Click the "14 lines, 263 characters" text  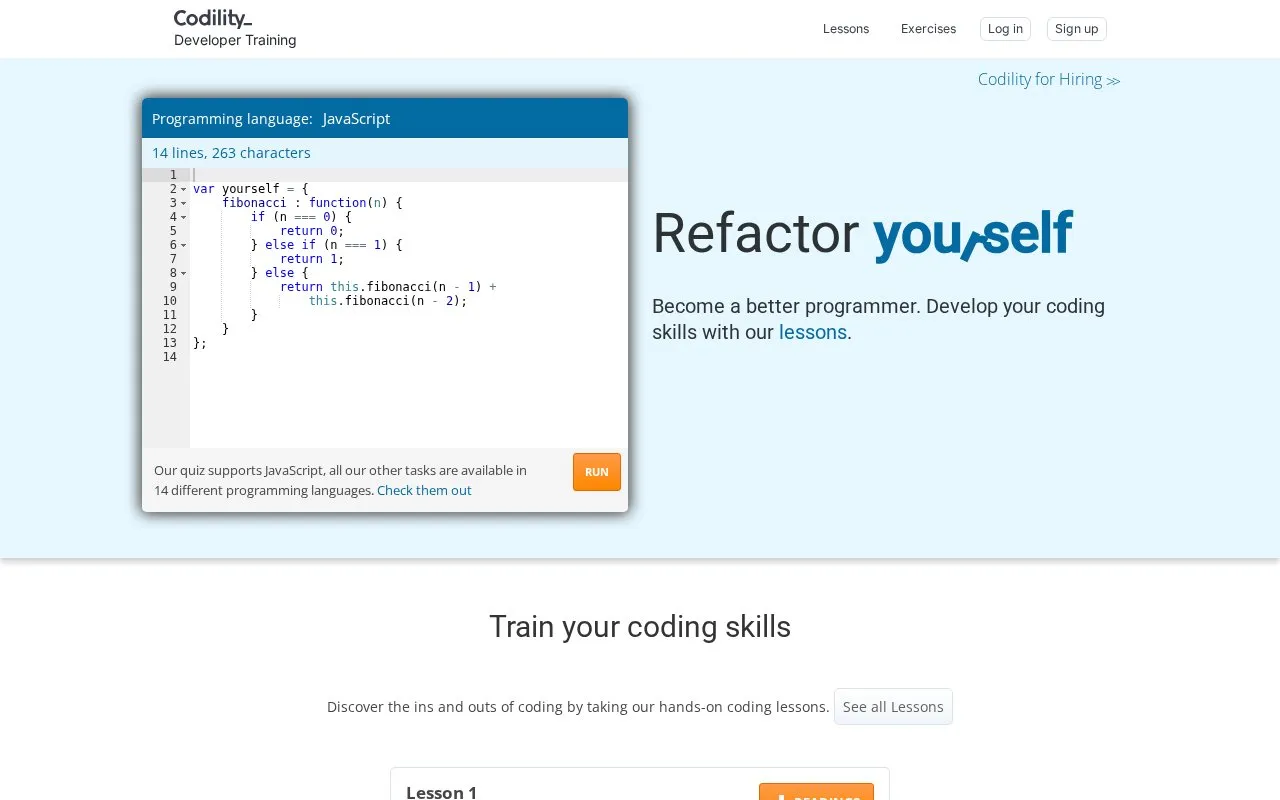click(x=231, y=153)
